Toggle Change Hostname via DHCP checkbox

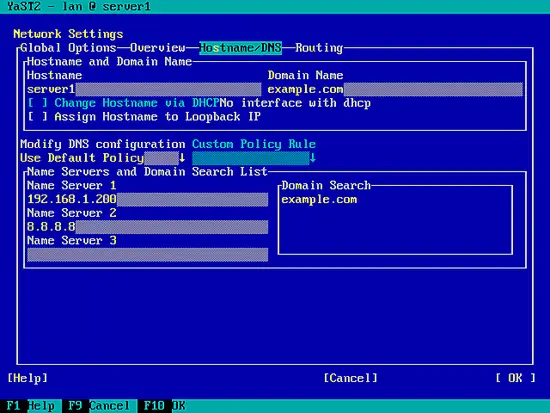pos(123,103)
